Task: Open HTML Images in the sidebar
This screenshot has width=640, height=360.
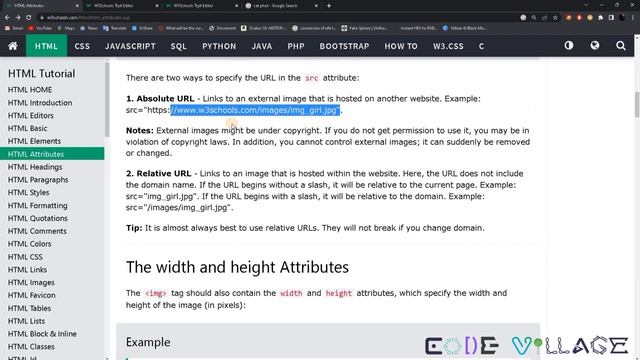Action: point(52,282)
